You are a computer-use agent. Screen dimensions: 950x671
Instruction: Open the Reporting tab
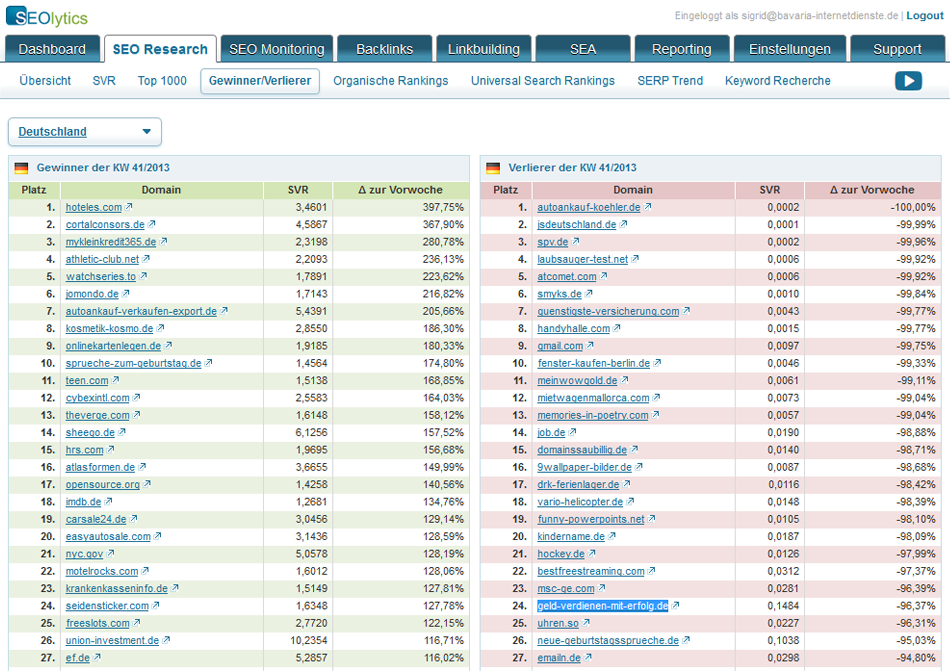click(682, 49)
